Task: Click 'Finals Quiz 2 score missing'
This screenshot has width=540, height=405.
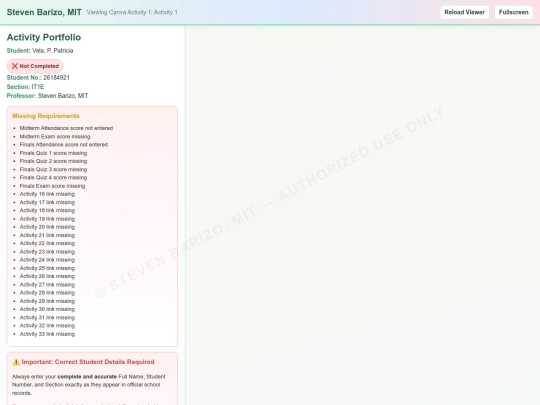Action: [53, 161]
